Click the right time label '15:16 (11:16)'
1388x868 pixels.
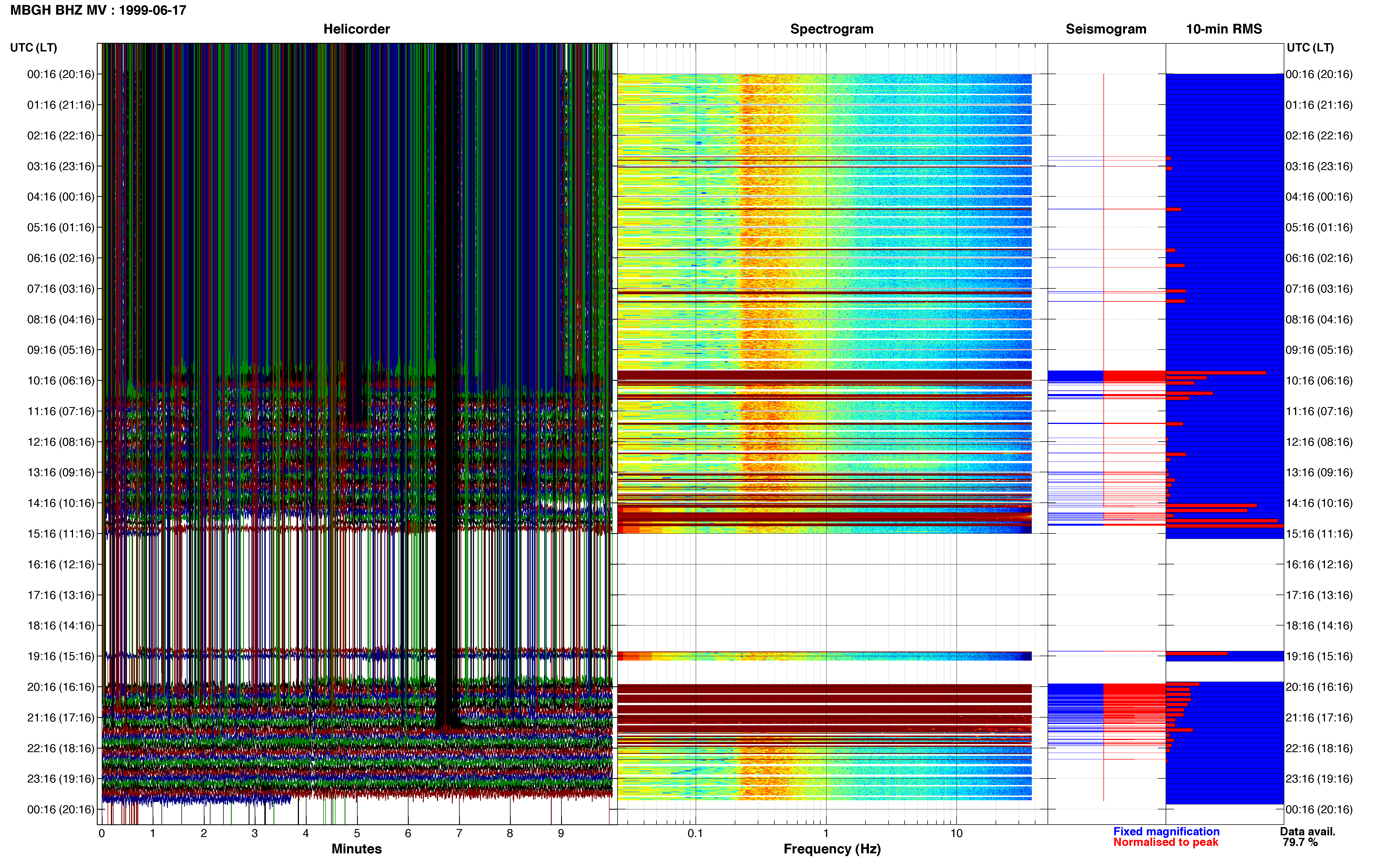pyautogui.click(x=1319, y=534)
